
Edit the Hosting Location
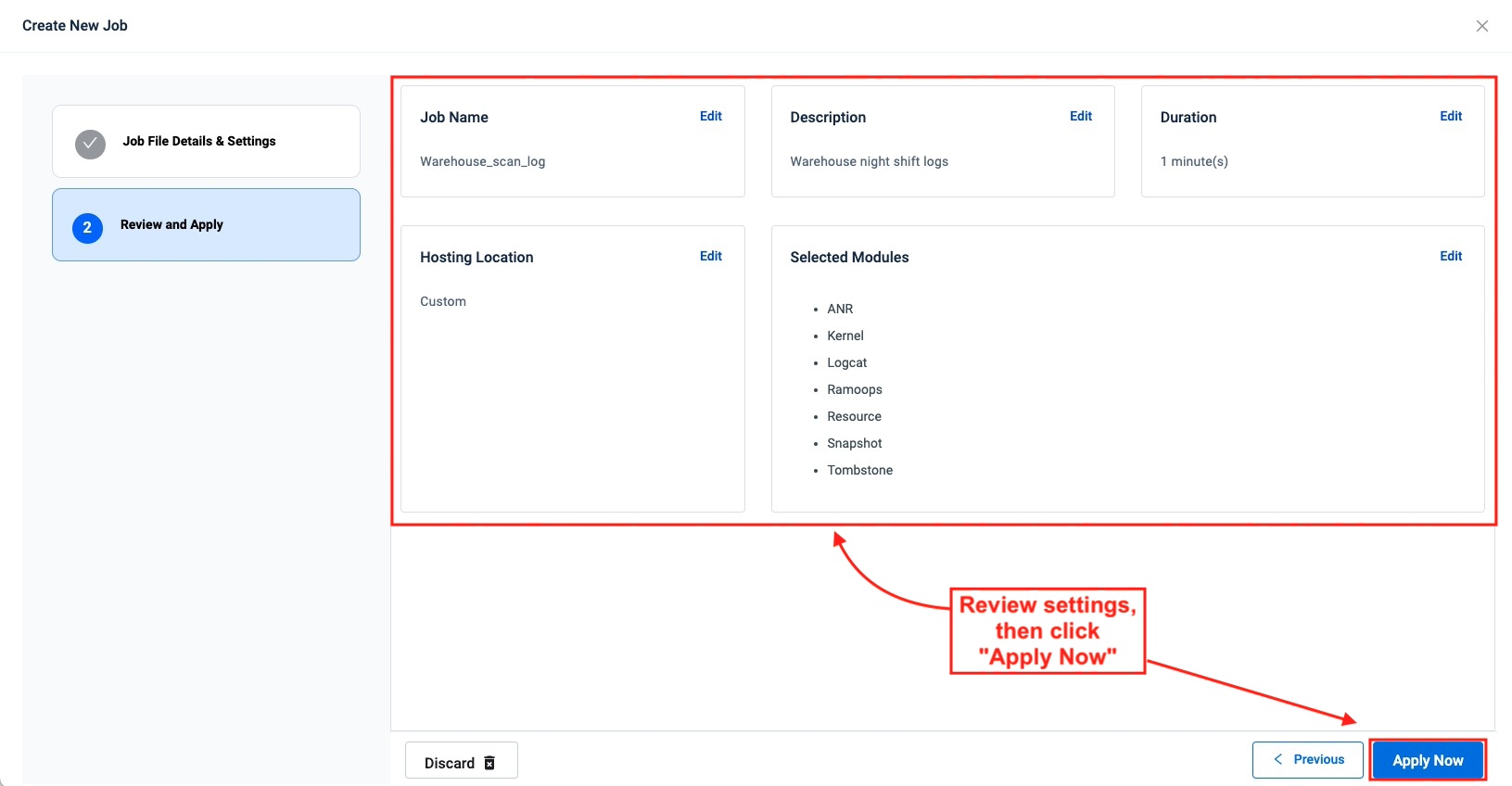[x=710, y=256]
